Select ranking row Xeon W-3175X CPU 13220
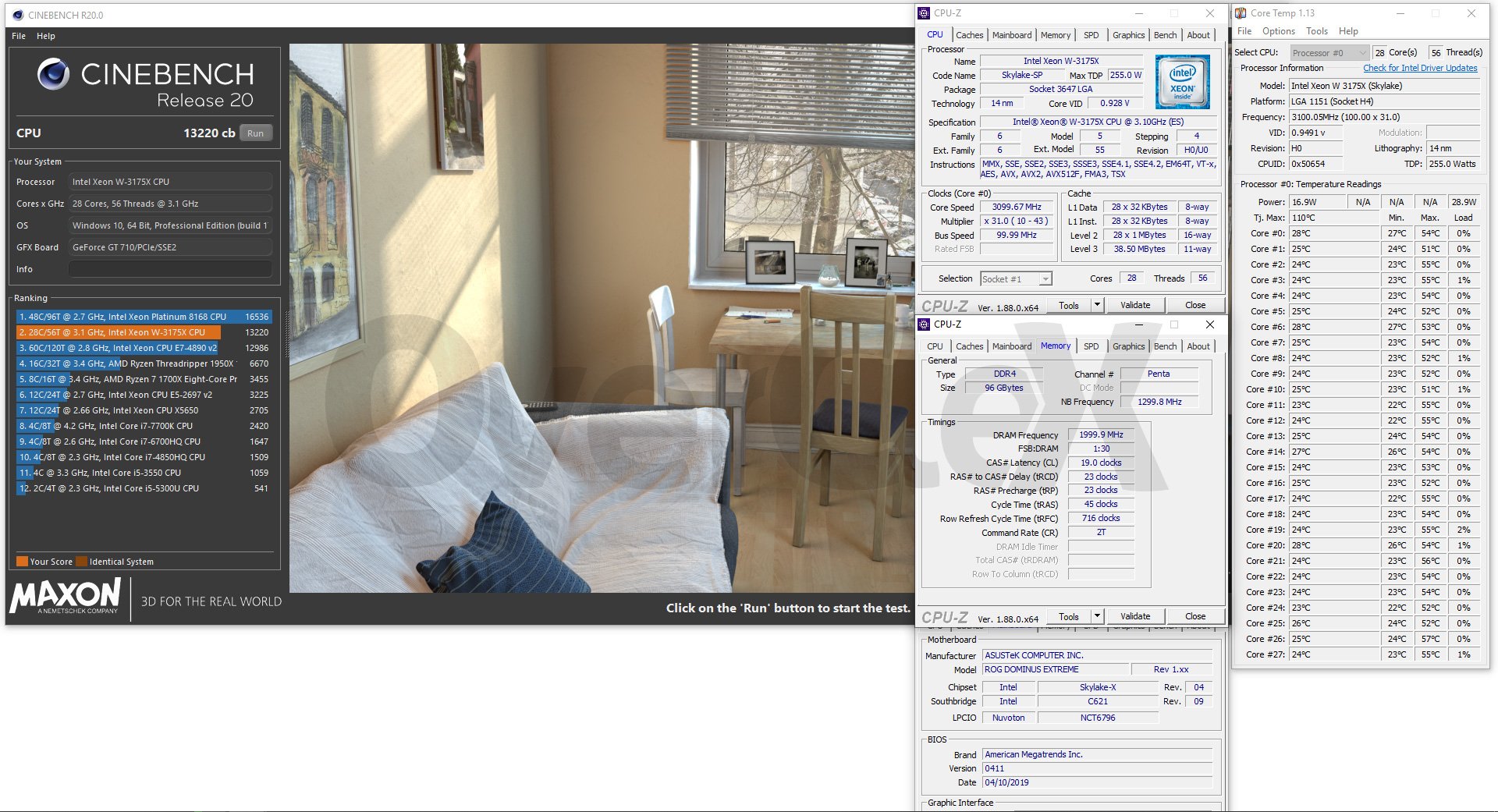Screen dimensions: 1498x812 pyautogui.click(x=144, y=332)
